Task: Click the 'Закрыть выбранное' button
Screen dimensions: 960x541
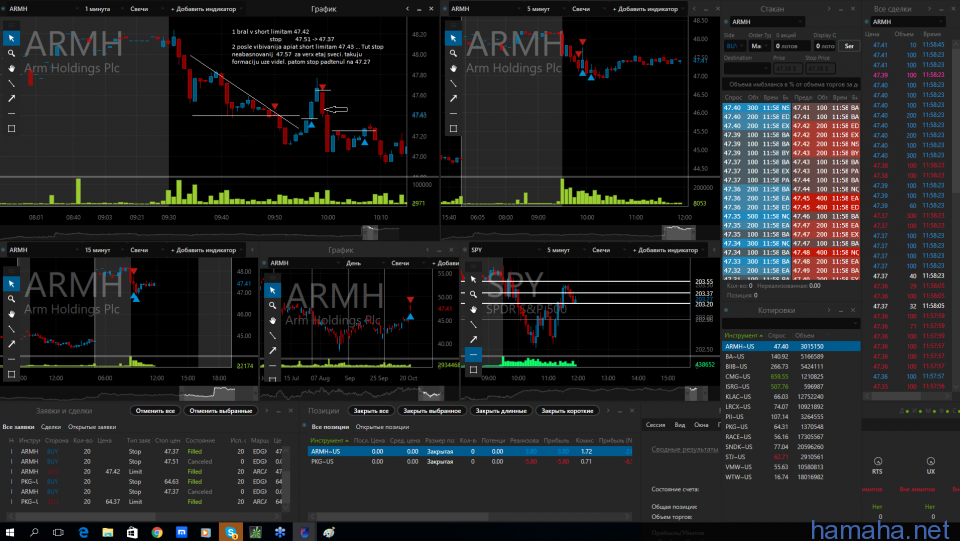Action: 432,411
